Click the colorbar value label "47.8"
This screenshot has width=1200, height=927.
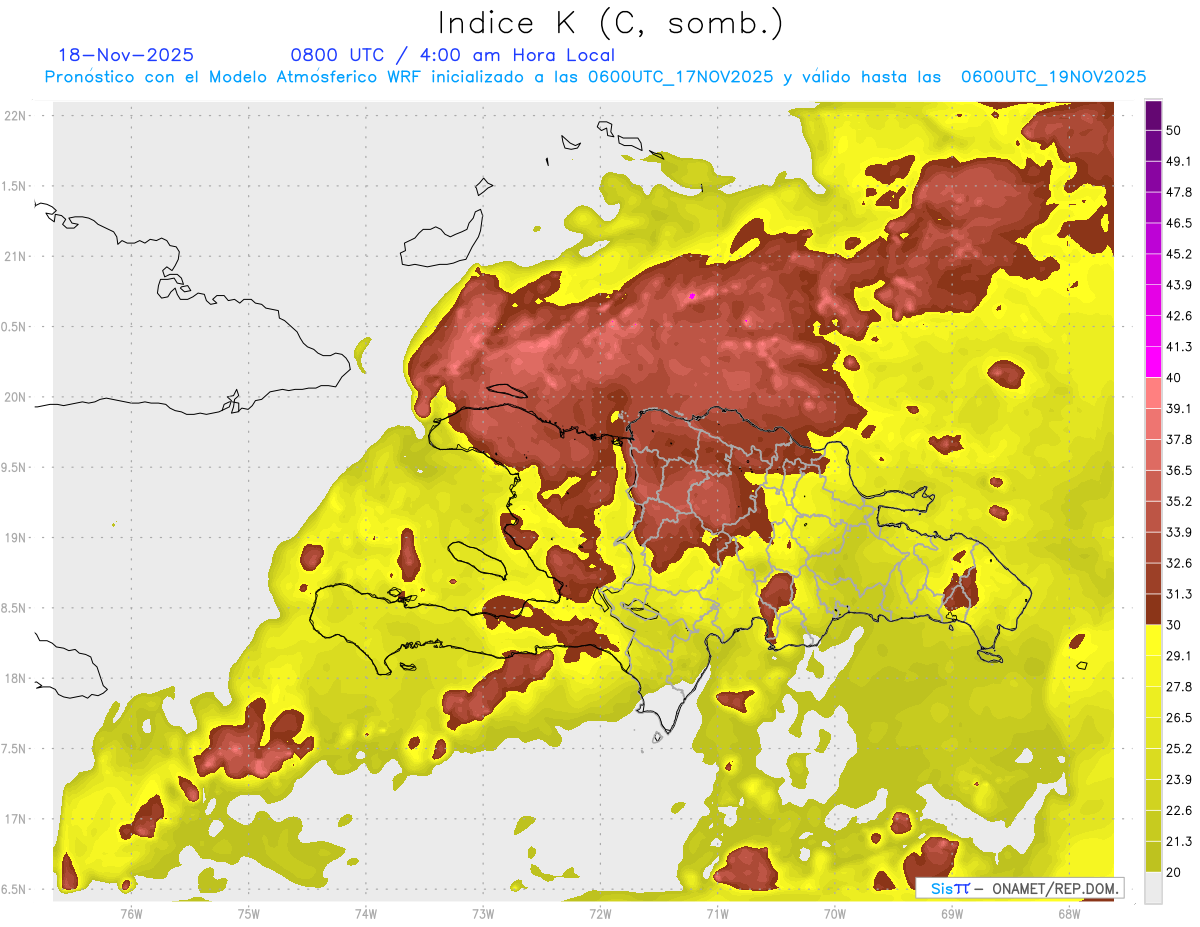point(1179,192)
